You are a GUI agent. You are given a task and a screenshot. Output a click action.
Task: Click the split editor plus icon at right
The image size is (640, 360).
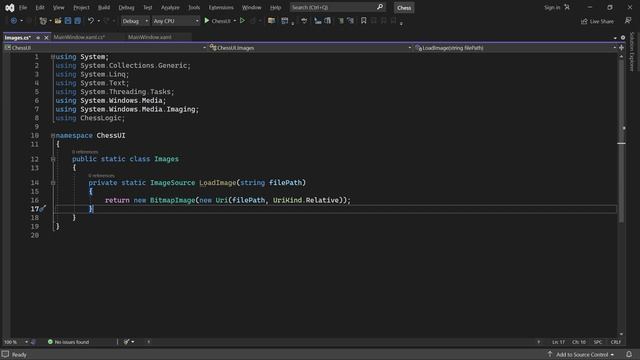(621, 48)
